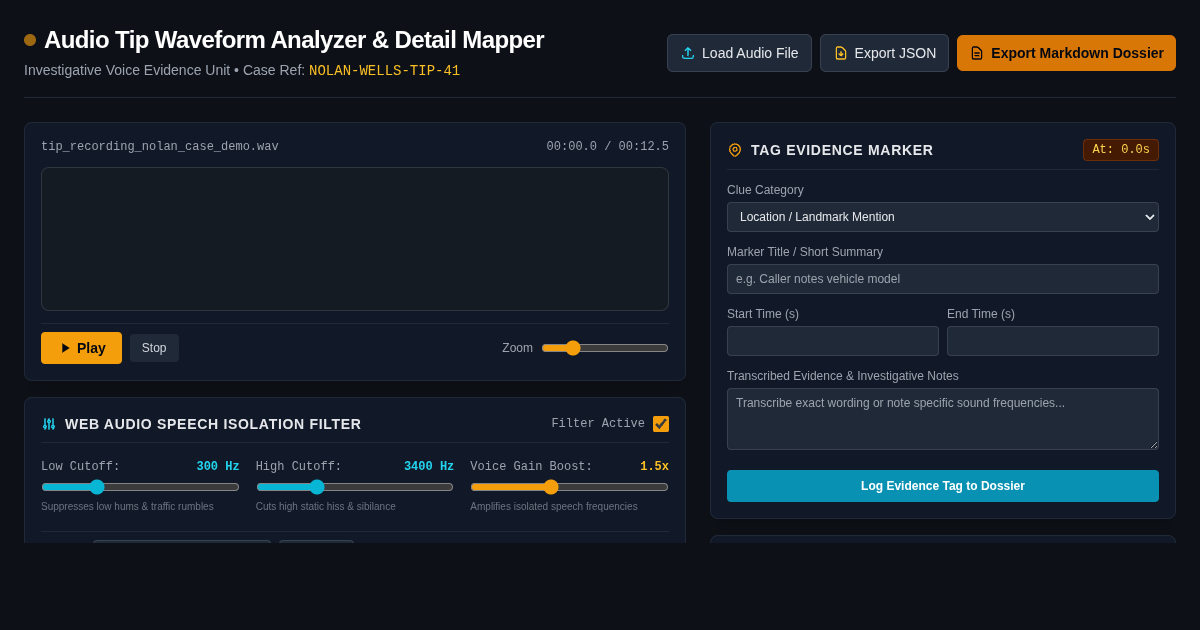Click the file icon in Export JSON
1200x630 pixels.
[841, 53]
